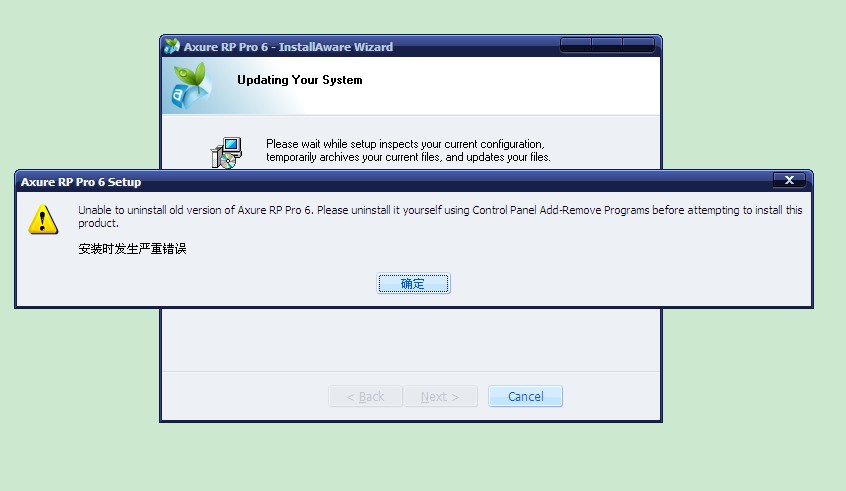Click the Axure leaf logo in wizard header
Viewport: 846px width, 491px height.
pos(191,85)
